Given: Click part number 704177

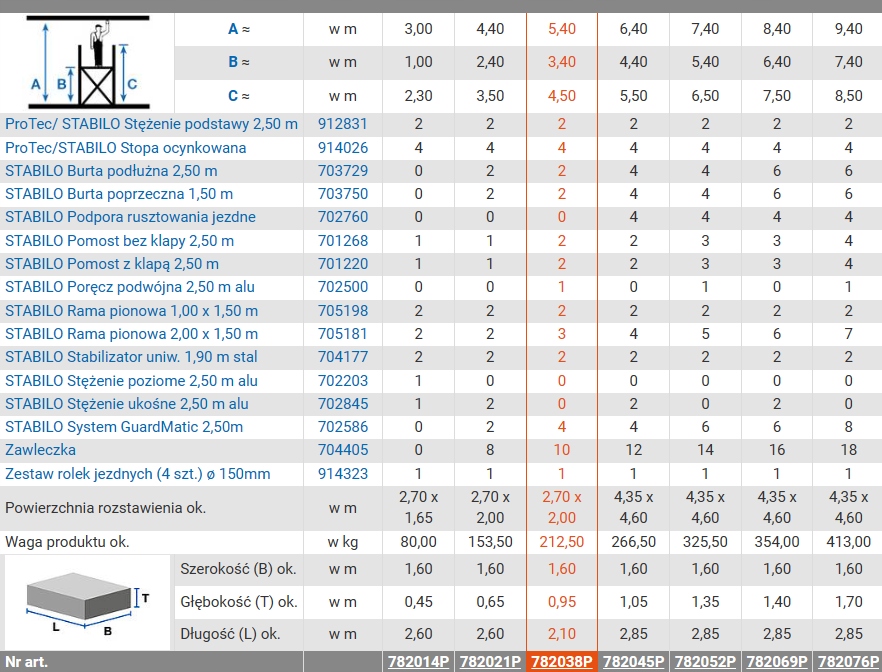Looking at the screenshot, I should click(x=343, y=357).
